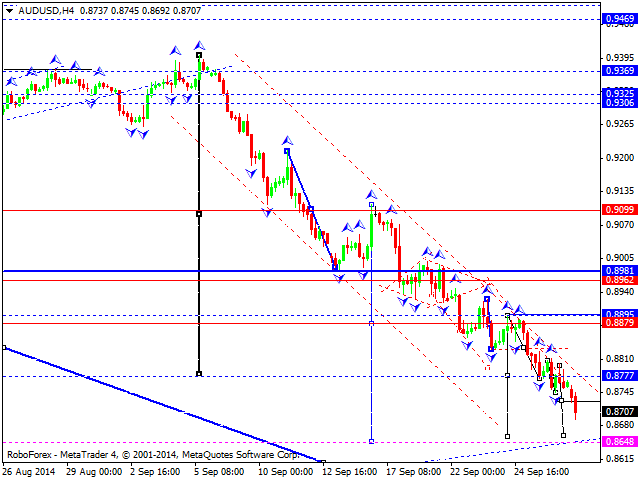Screen dimensions: 640x480
Task: Select the magenta 0.8648 target label
Action: 620,442
